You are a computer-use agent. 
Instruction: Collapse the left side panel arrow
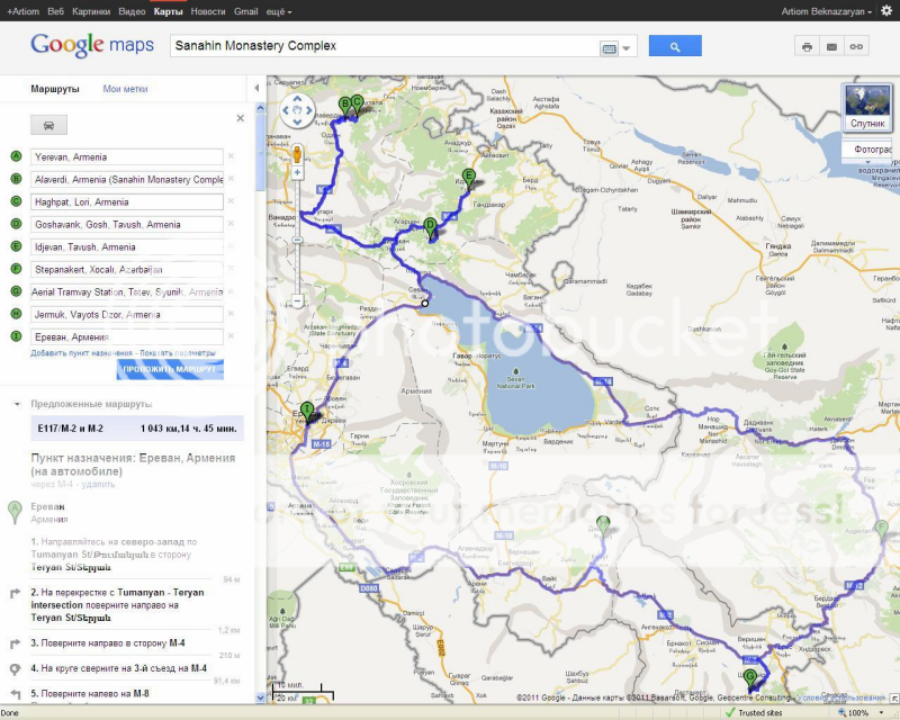pos(256,88)
